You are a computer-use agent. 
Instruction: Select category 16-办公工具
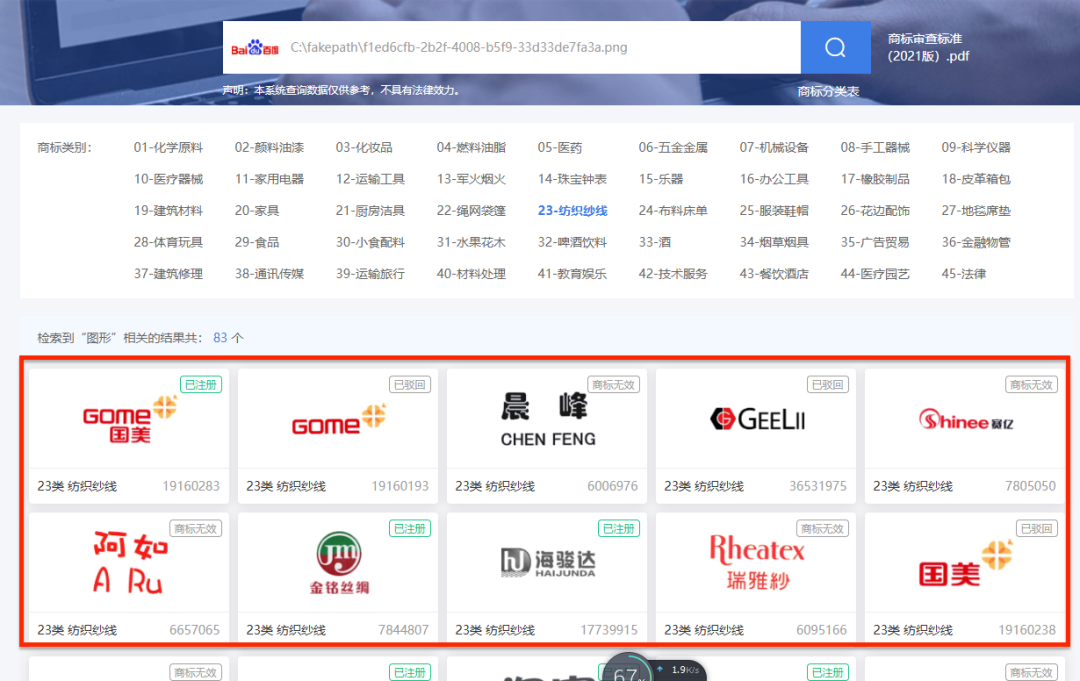(774, 179)
